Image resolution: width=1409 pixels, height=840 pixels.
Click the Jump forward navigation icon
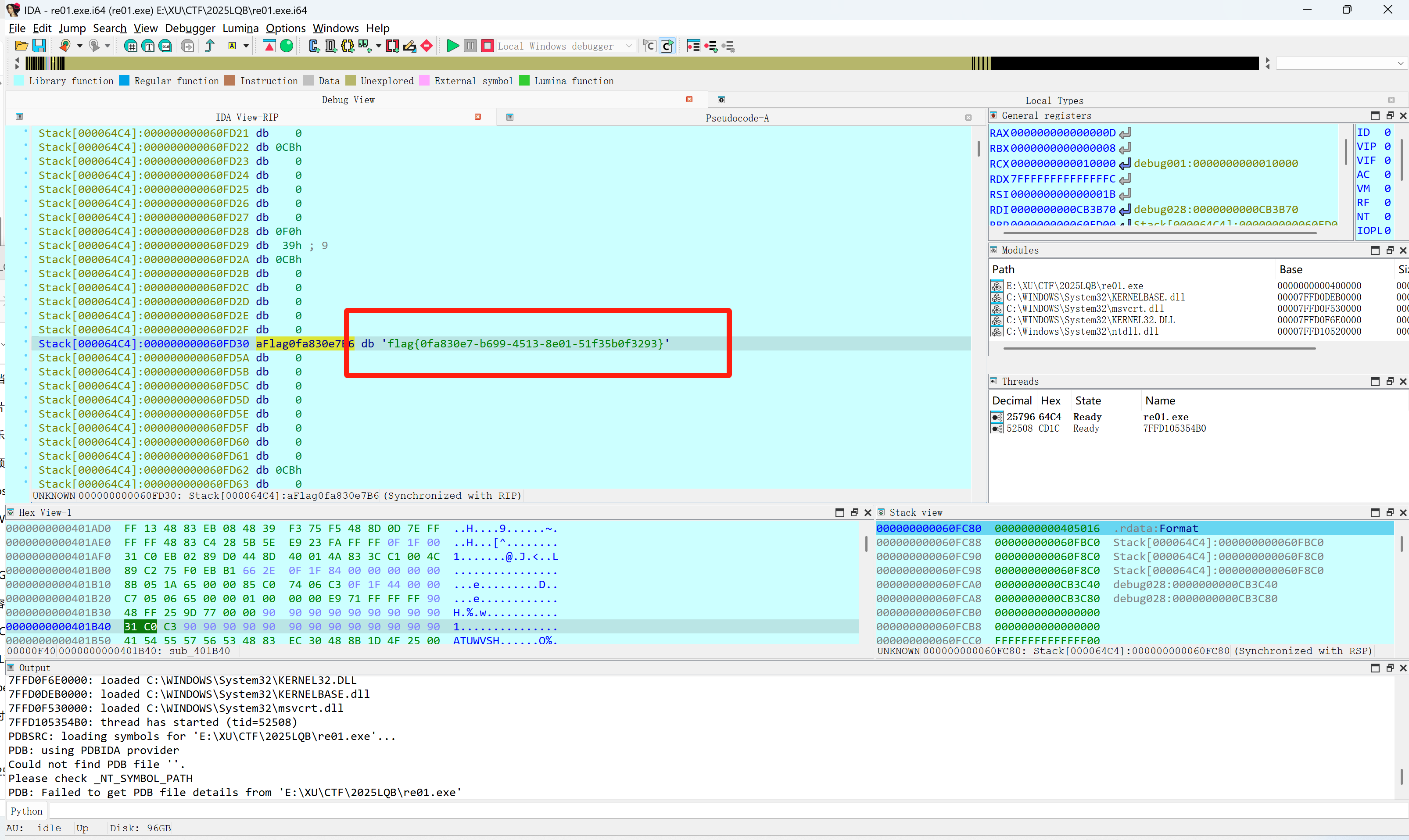point(94,46)
